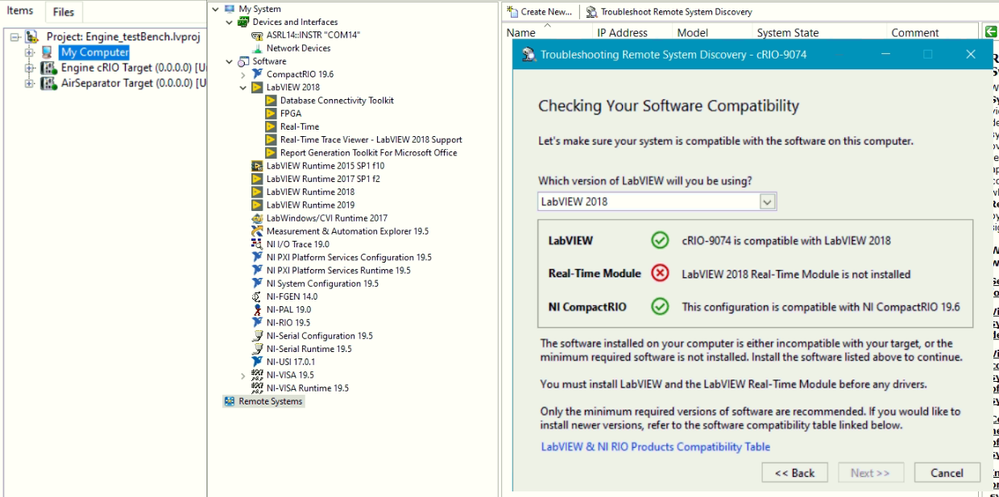The image size is (999, 497).
Task: Select the Real-Time Trace Viewer tree entry
Action: [x=370, y=140]
